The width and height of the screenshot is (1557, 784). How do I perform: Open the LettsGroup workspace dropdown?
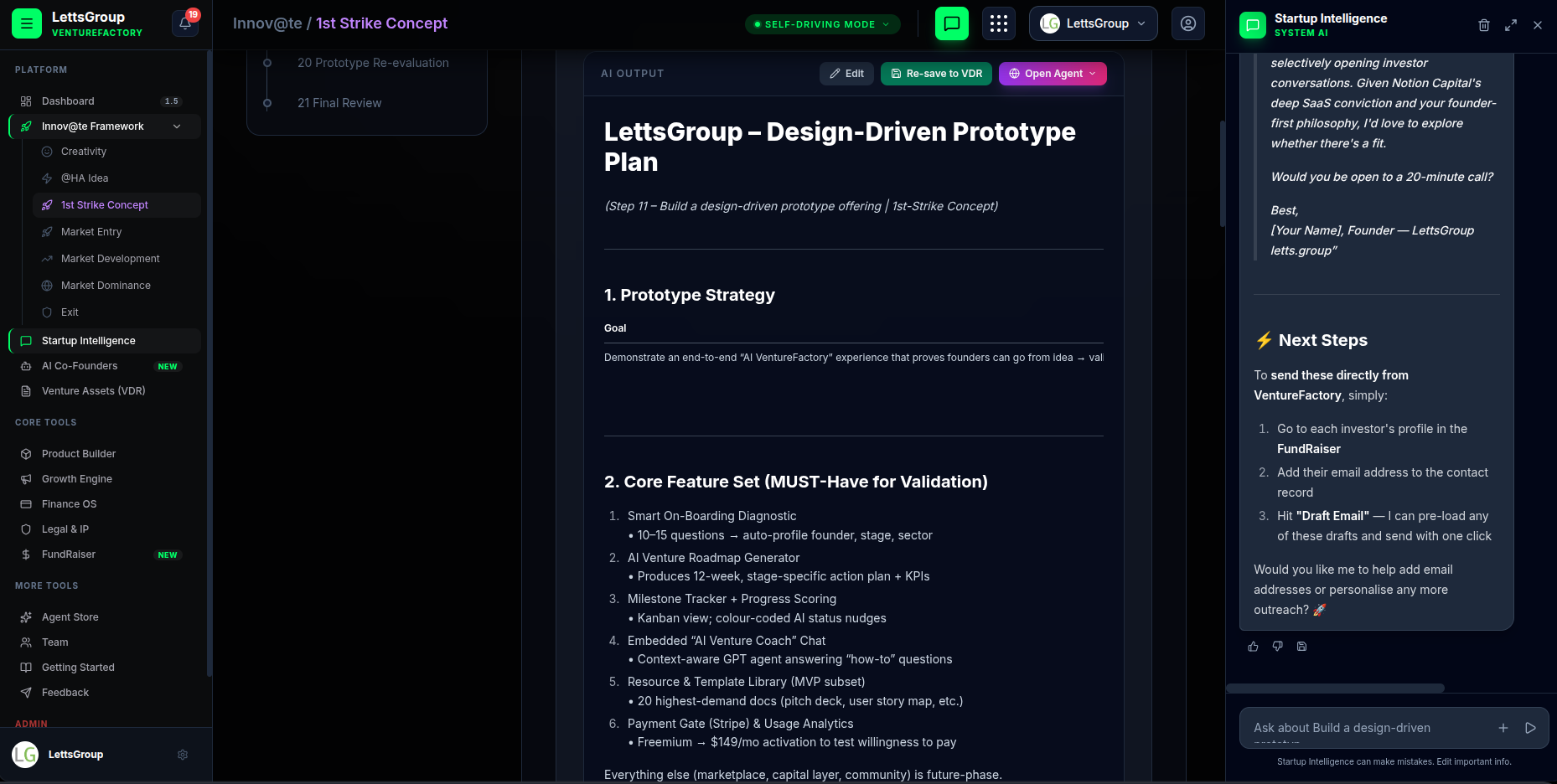coord(1093,23)
